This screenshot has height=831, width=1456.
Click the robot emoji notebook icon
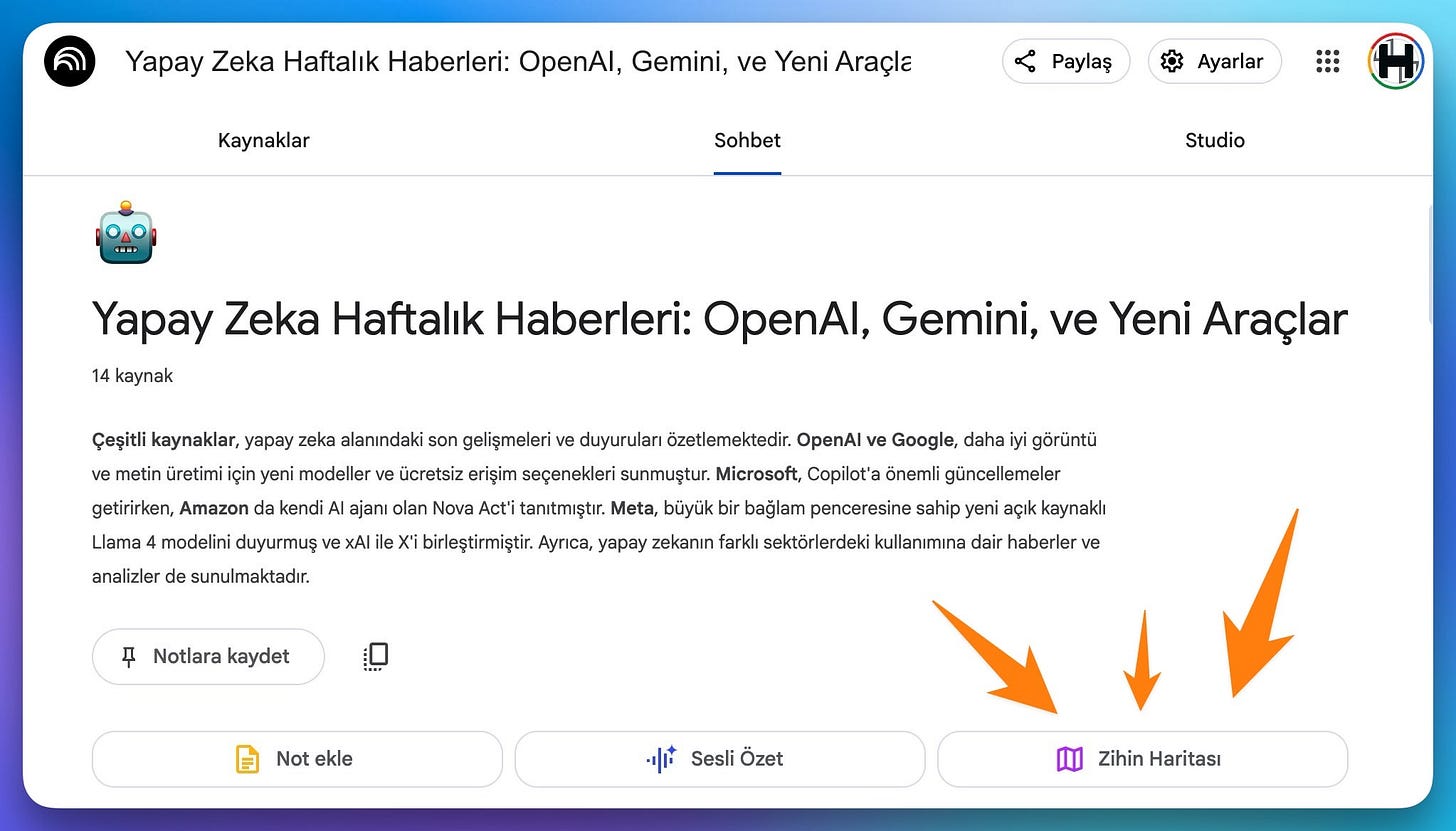[126, 232]
